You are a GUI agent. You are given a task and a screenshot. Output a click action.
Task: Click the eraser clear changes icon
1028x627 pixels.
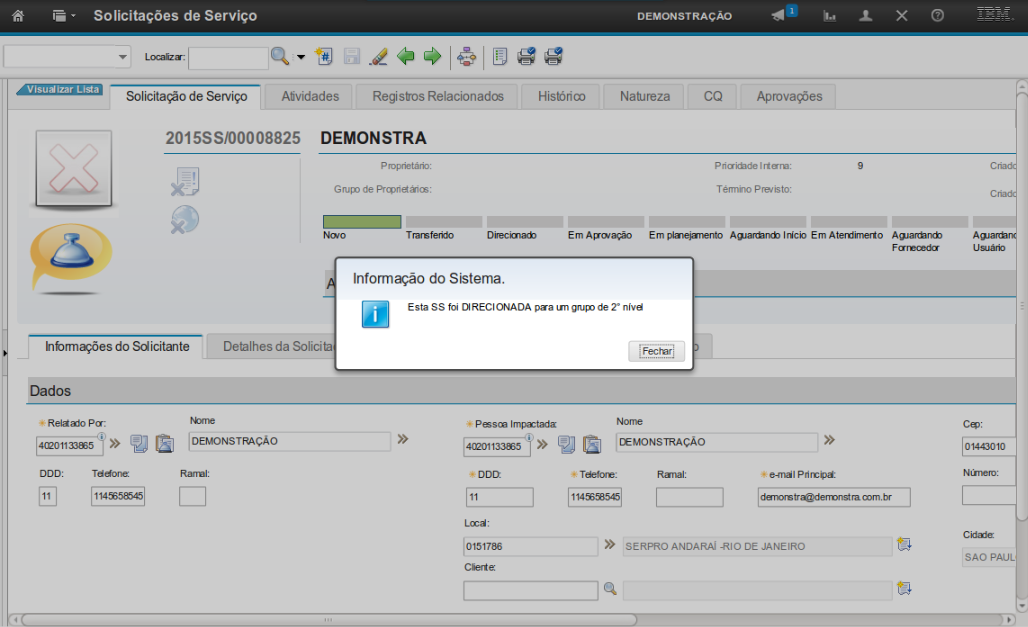(x=378, y=57)
